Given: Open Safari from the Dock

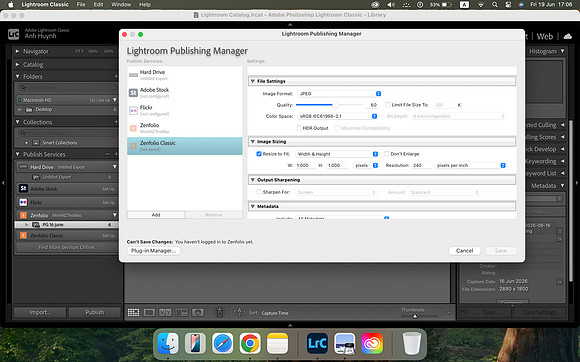Looking at the screenshot, I should (223, 344).
